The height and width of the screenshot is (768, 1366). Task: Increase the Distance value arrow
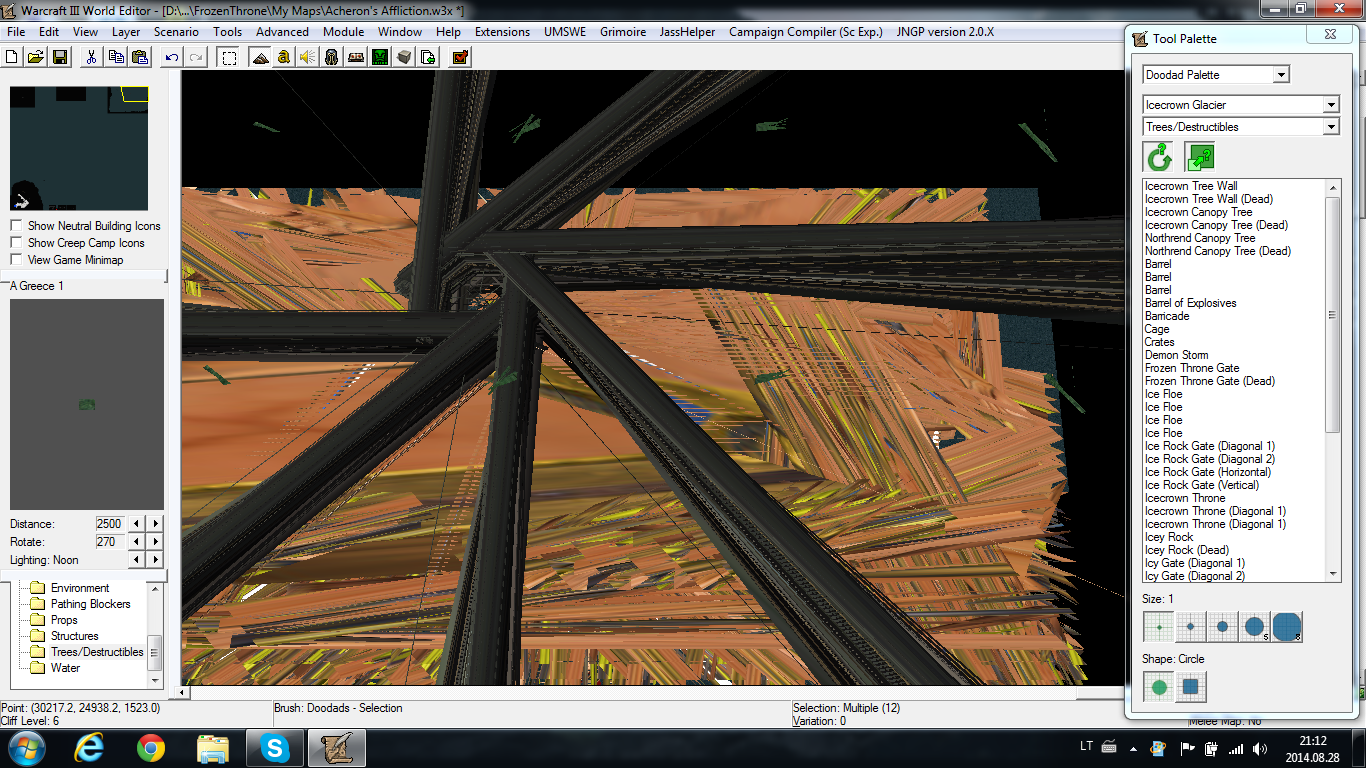155,524
